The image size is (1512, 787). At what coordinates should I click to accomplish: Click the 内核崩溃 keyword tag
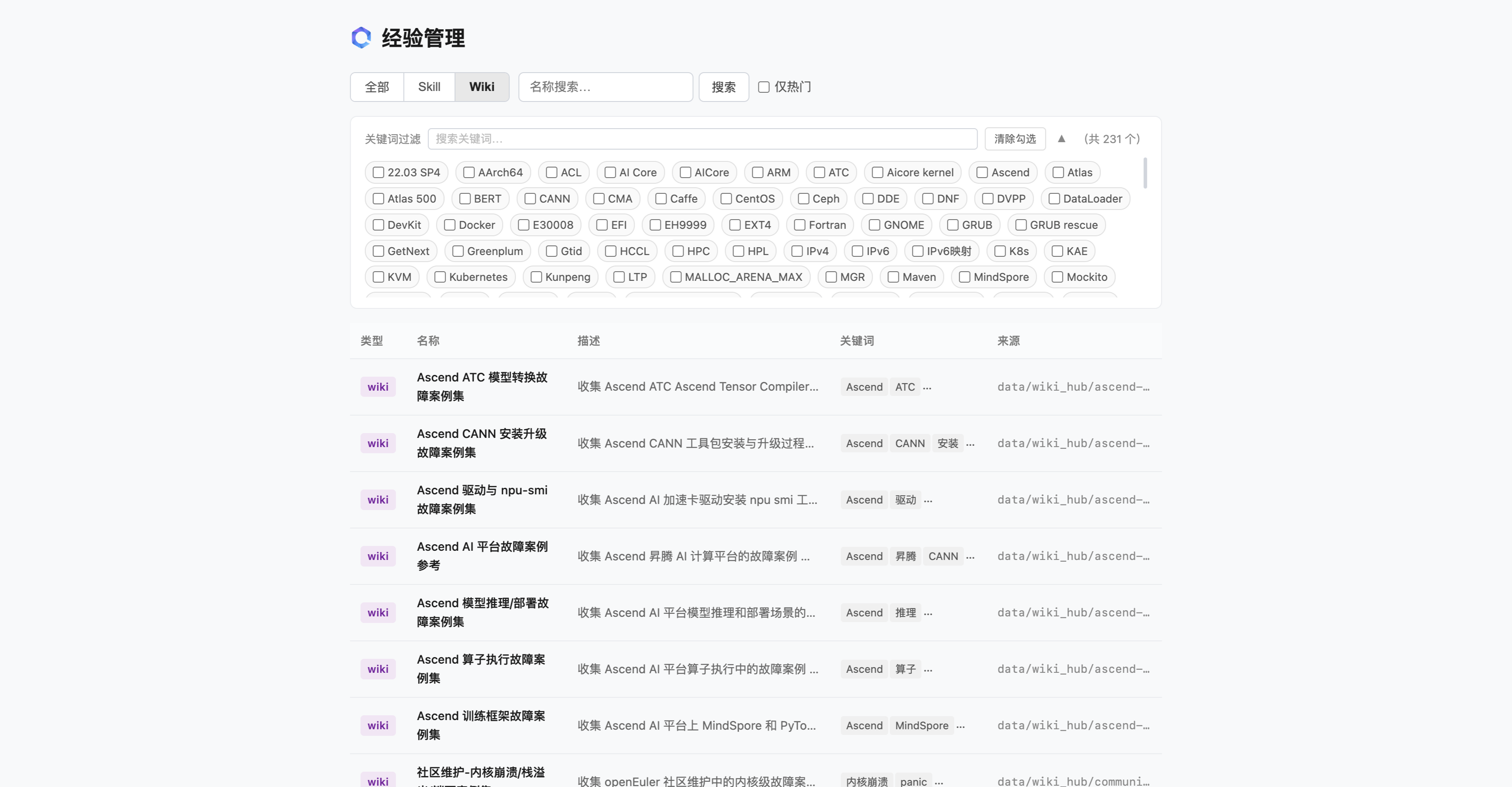coord(867,781)
